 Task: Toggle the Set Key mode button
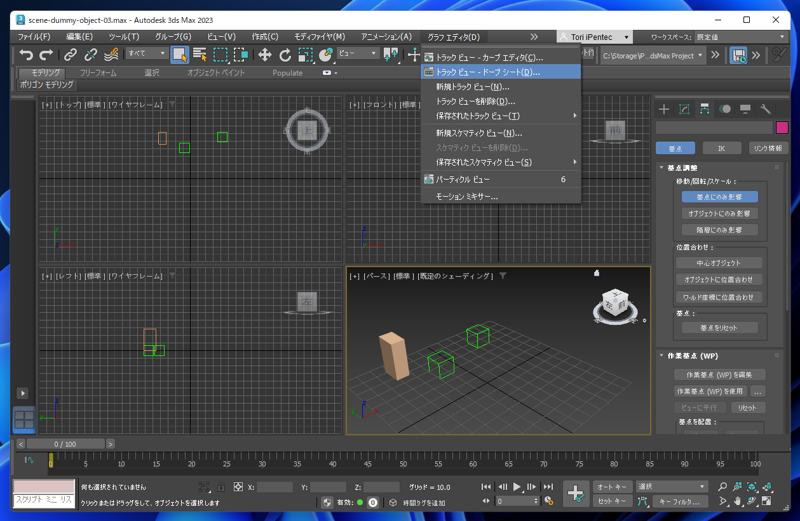(x=612, y=501)
